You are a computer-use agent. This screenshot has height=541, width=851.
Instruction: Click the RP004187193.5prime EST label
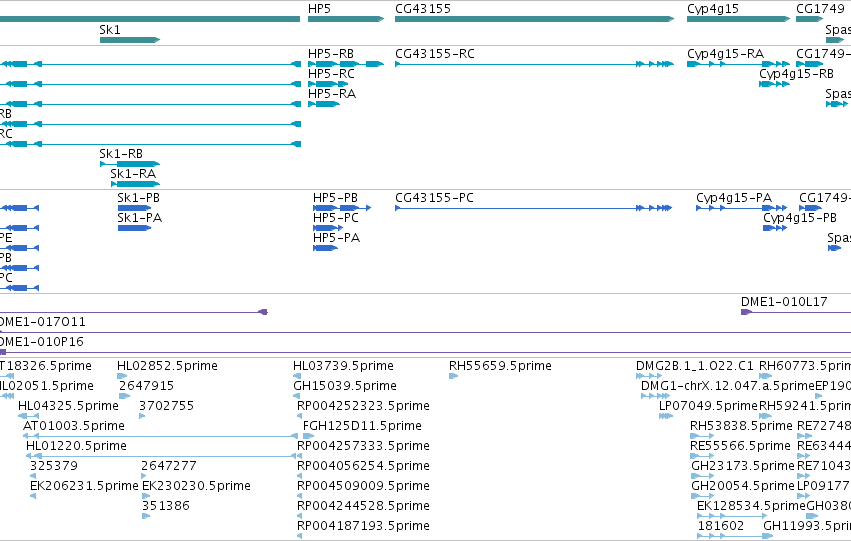click(x=363, y=526)
